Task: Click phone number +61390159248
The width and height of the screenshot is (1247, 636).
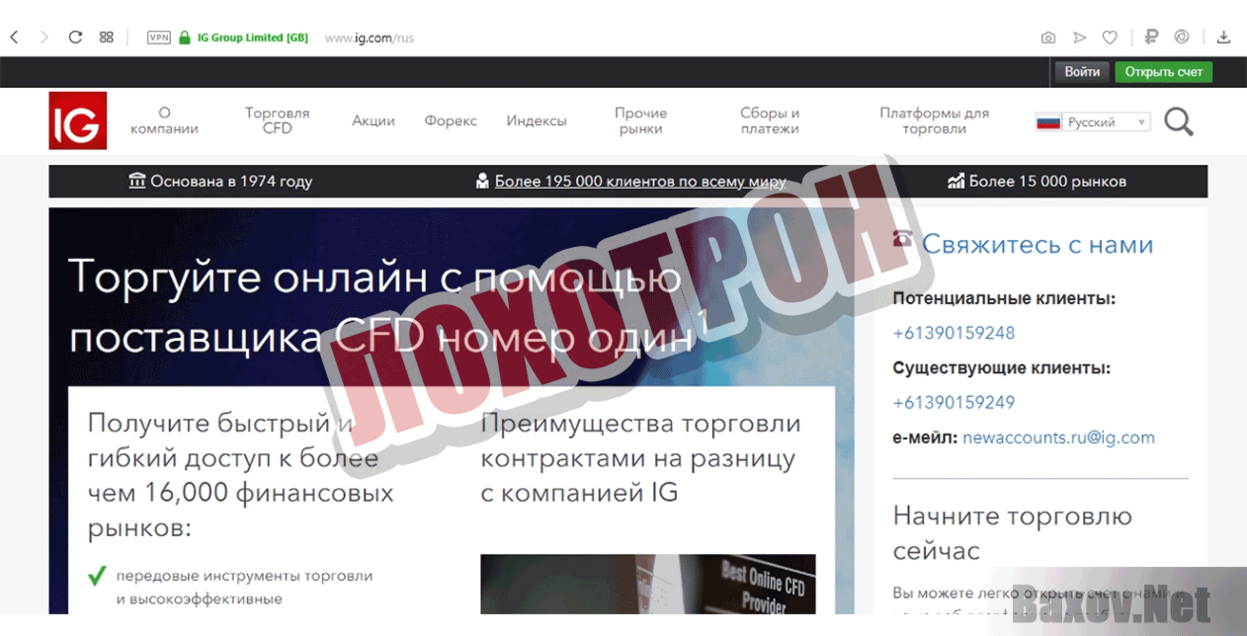Action: [x=953, y=333]
